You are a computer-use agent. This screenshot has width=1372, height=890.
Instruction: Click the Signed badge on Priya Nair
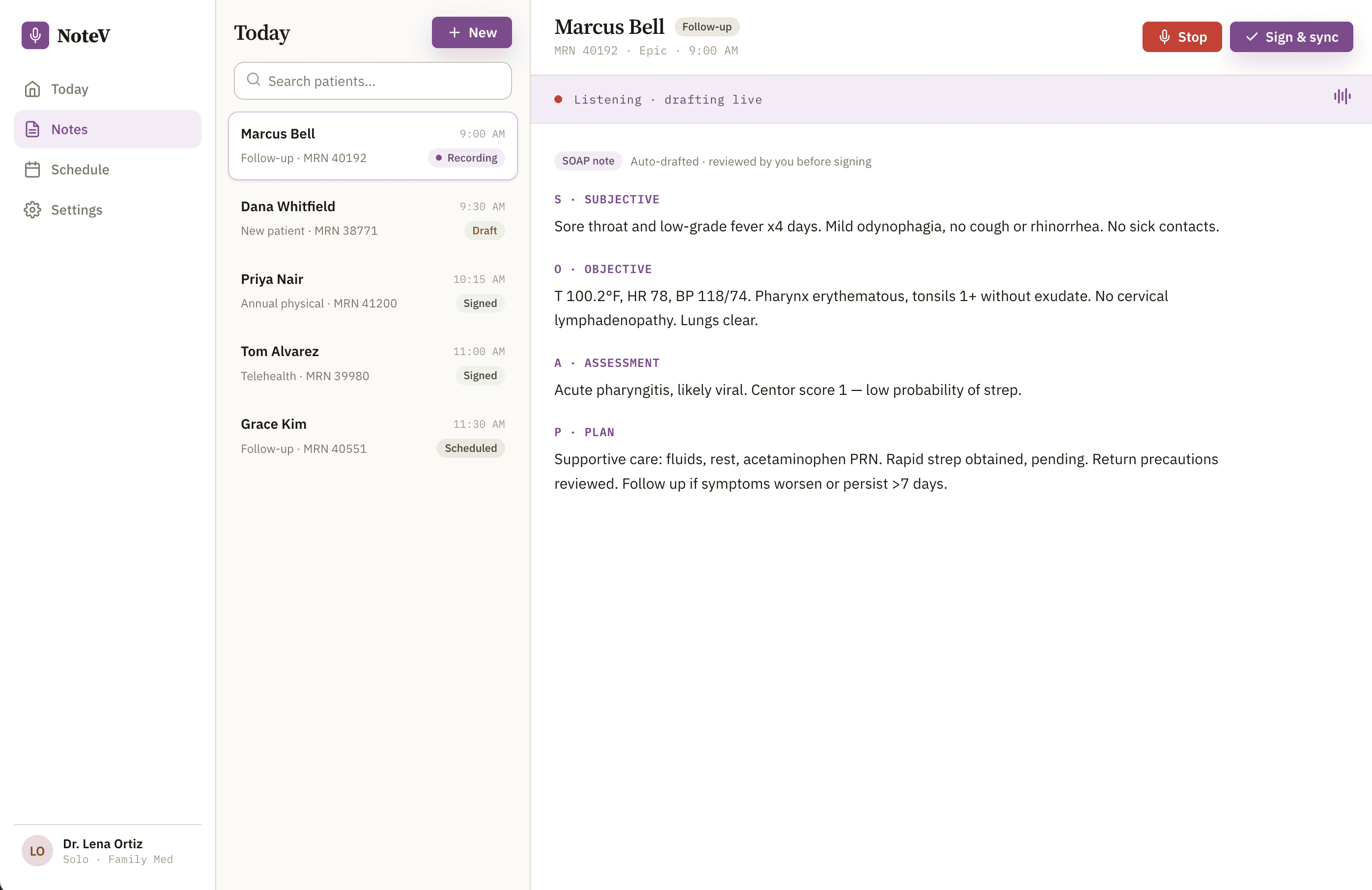[x=480, y=303]
